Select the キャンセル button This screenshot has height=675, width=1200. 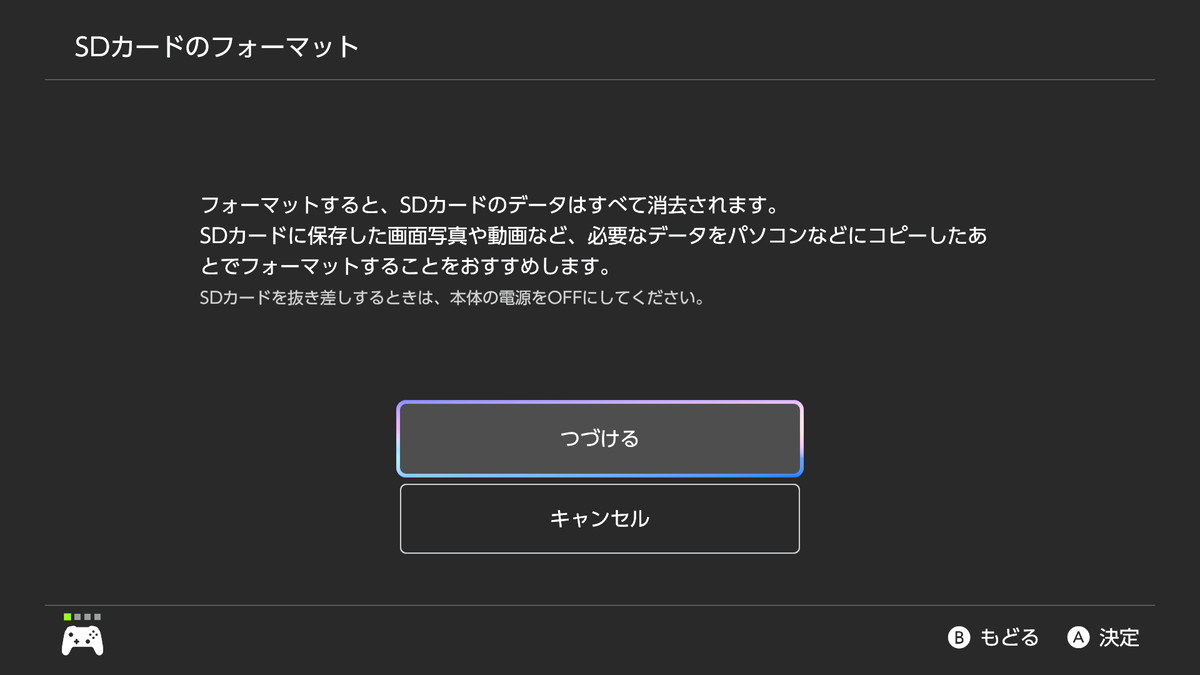(599, 519)
